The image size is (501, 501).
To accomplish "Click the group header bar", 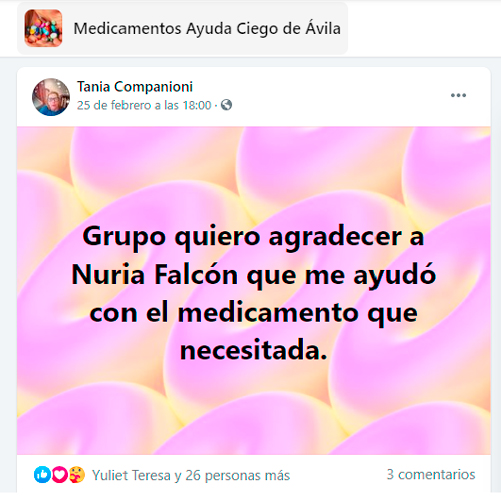I will tap(183, 28).
